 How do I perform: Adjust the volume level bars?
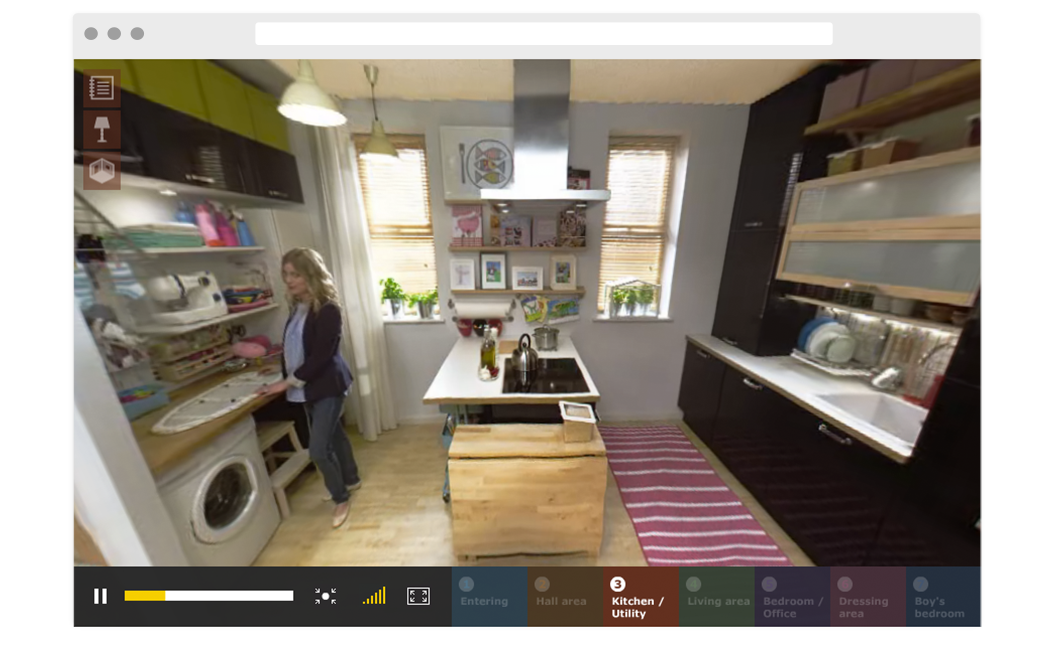point(374,596)
